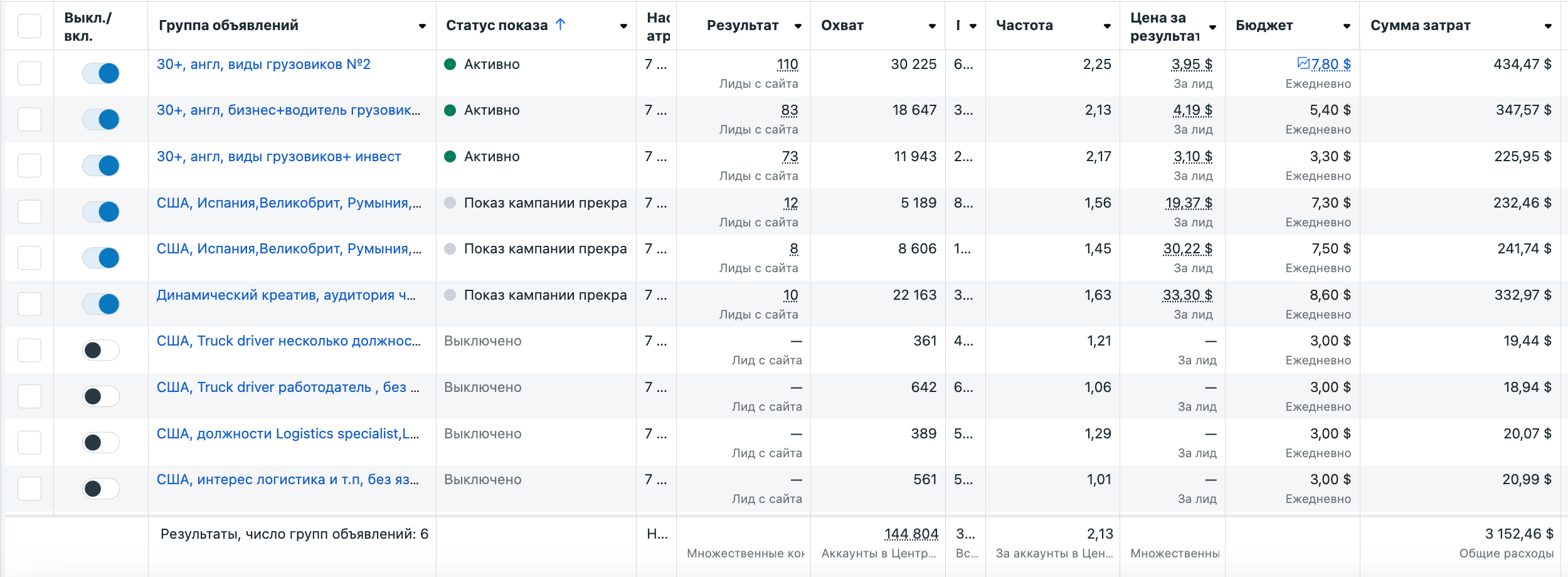Toggle off the 30+, англ, виды грузовиков №2 ad set
This screenshot has height=577, width=1568.
click(101, 73)
